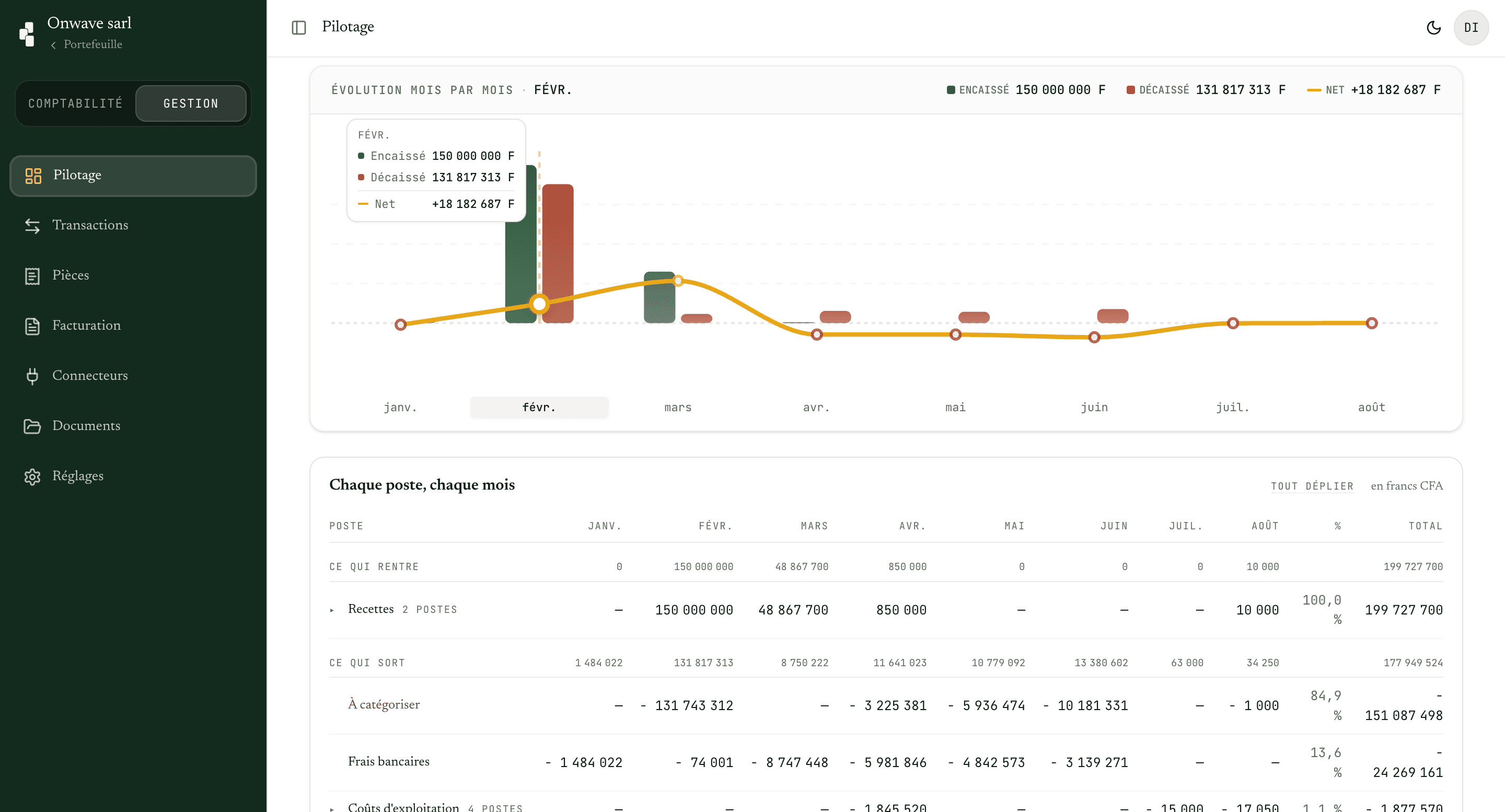
Task: Navigate to Connecteurs
Action: pyautogui.click(x=133, y=376)
